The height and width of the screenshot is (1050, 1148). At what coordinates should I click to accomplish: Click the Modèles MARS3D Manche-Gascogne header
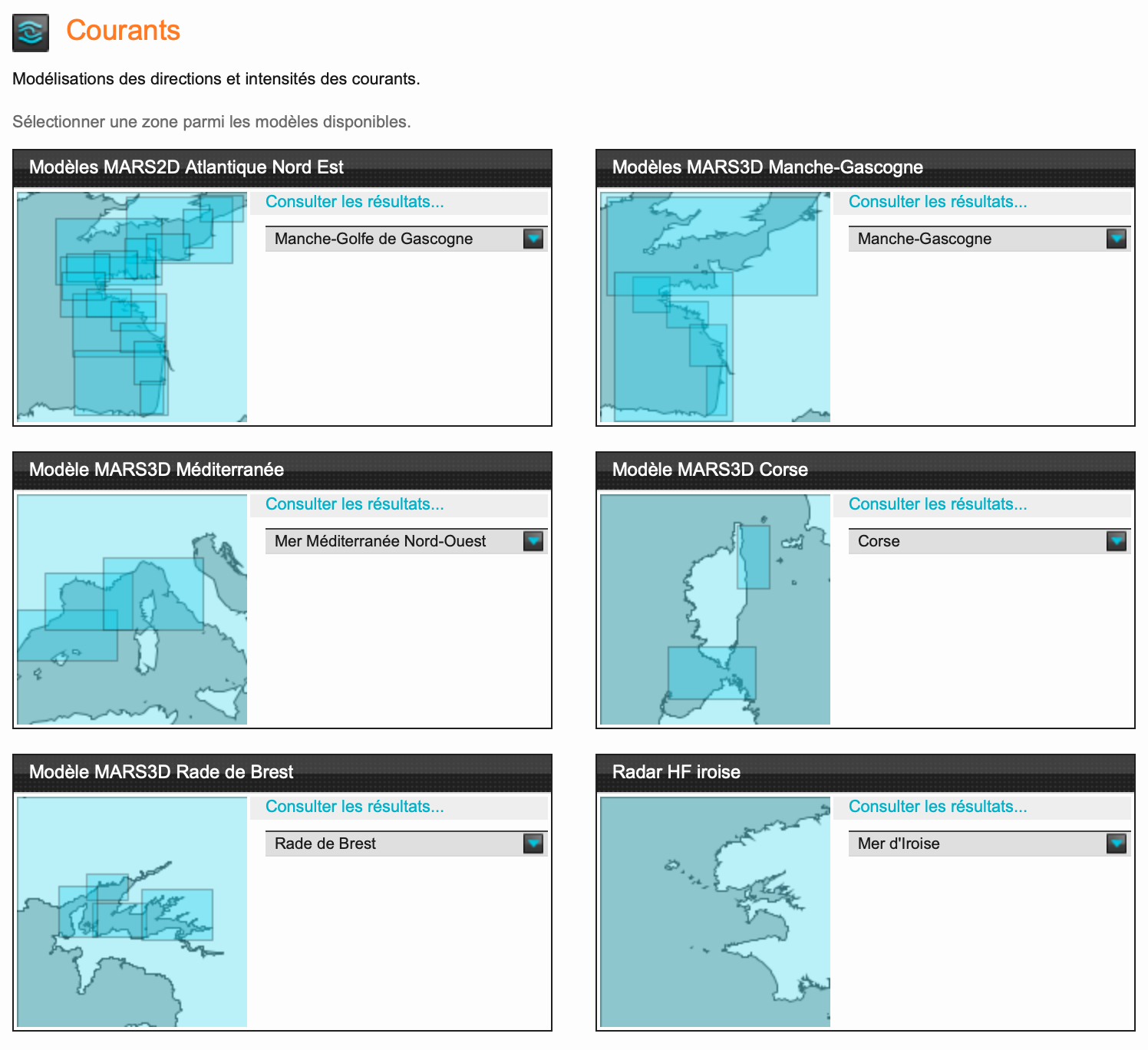[866, 168]
